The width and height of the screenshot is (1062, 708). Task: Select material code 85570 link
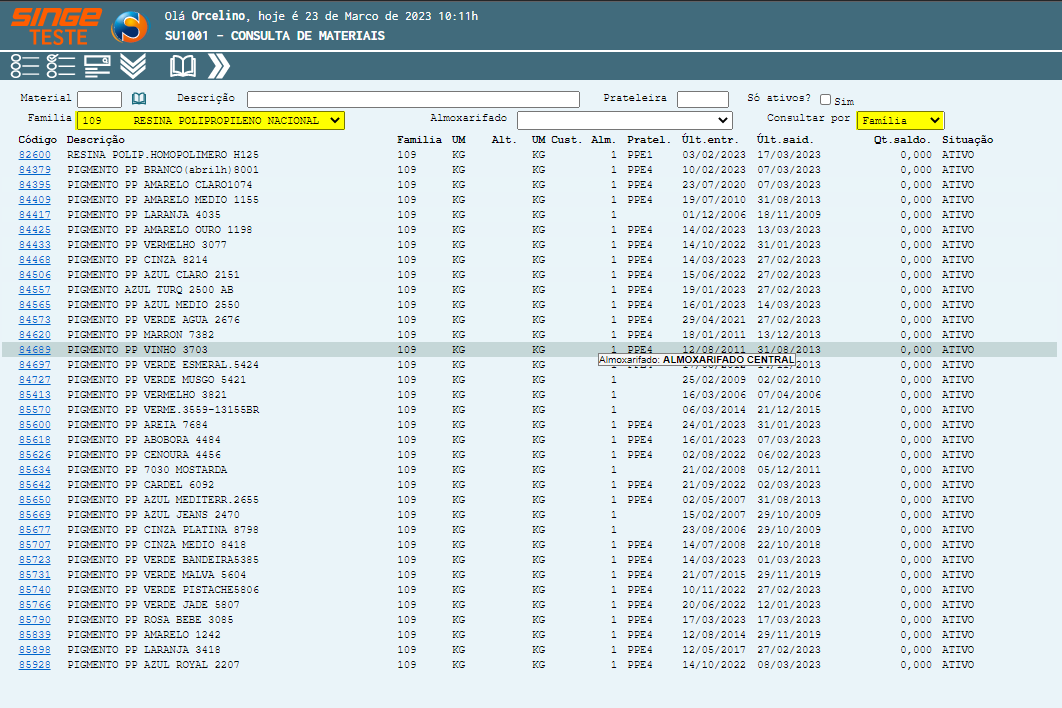click(x=34, y=410)
